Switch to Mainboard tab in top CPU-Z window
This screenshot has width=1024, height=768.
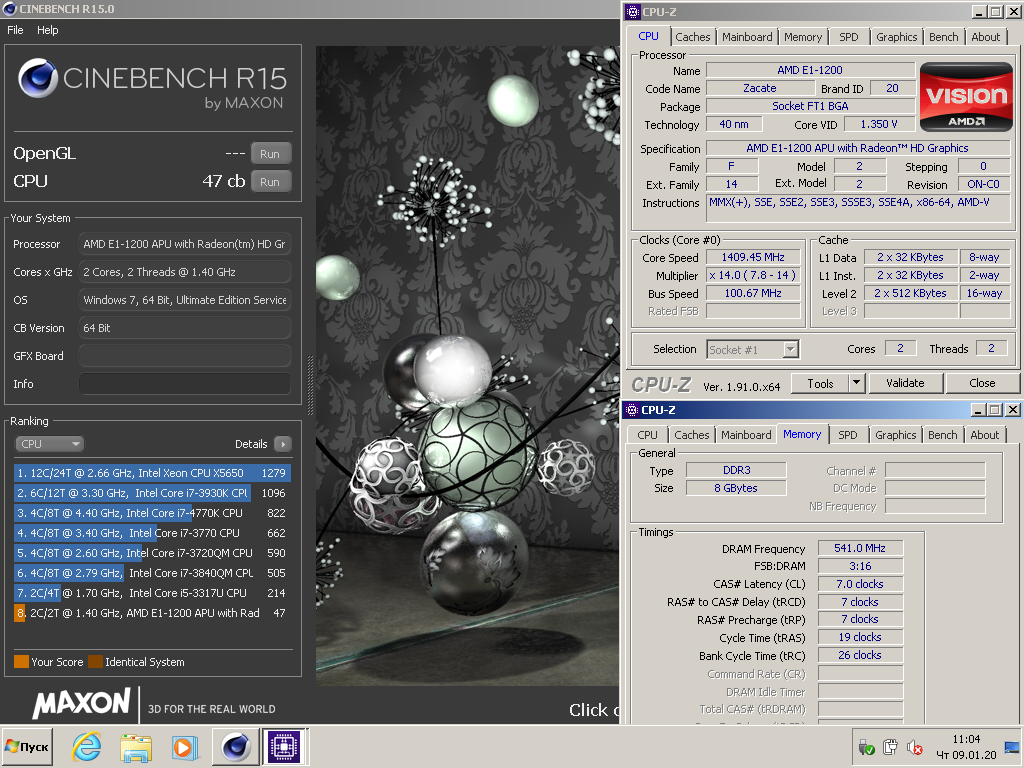[747, 37]
